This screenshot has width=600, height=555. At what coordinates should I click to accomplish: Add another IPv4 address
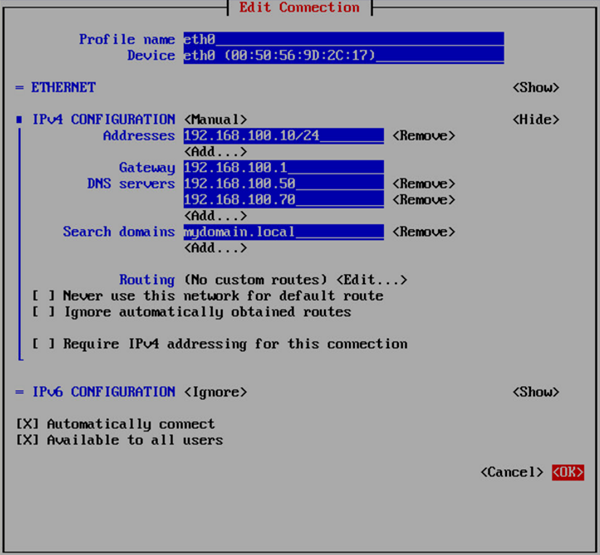click(x=215, y=152)
